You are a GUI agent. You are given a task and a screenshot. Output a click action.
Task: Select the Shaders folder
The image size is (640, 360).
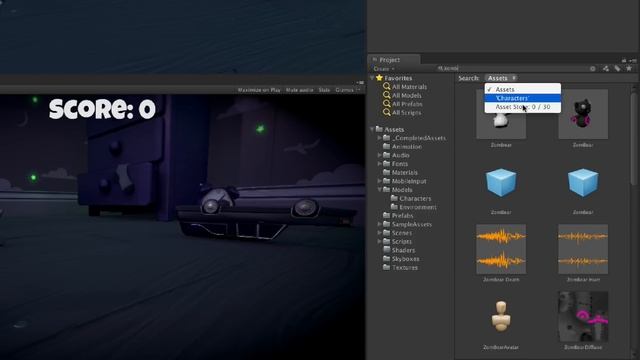click(x=403, y=250)
